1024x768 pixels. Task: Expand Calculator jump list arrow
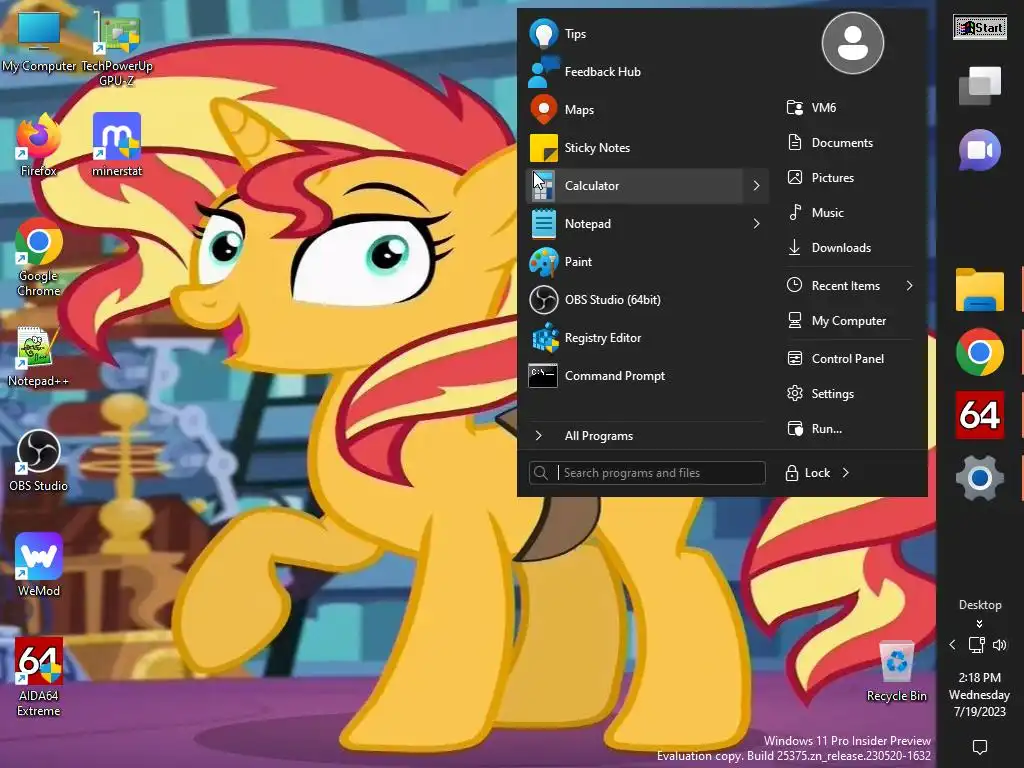pos(756,185)
